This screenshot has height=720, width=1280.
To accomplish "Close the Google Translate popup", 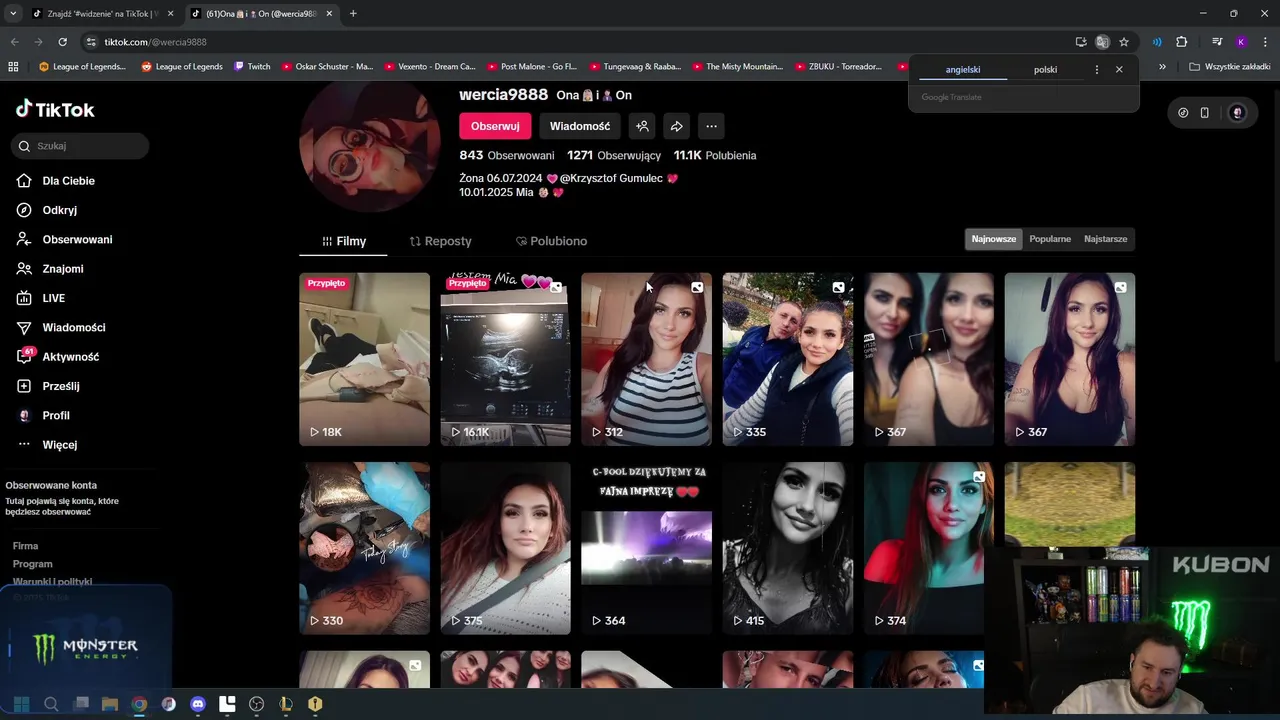I will pyautogui.click(x=1119, y=70).
